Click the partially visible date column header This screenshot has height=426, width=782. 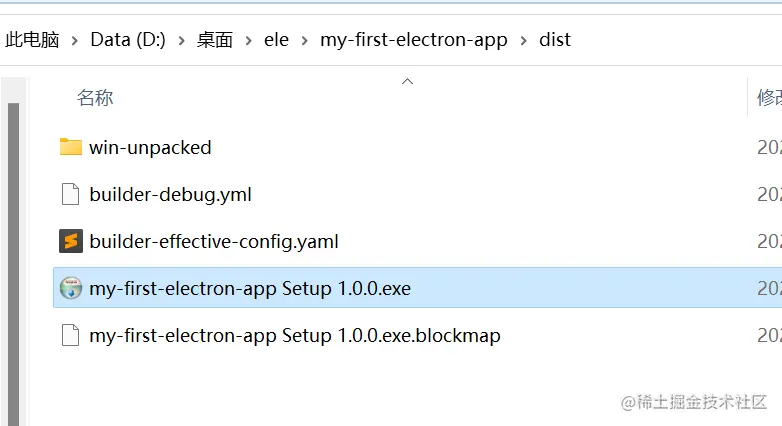[x=768, y=97]
